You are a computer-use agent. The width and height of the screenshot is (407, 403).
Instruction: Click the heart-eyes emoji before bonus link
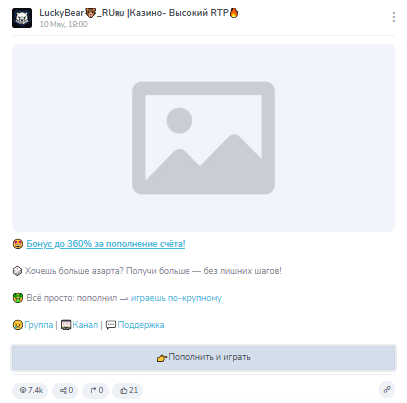pyautogui.click(x=18, y=244)
